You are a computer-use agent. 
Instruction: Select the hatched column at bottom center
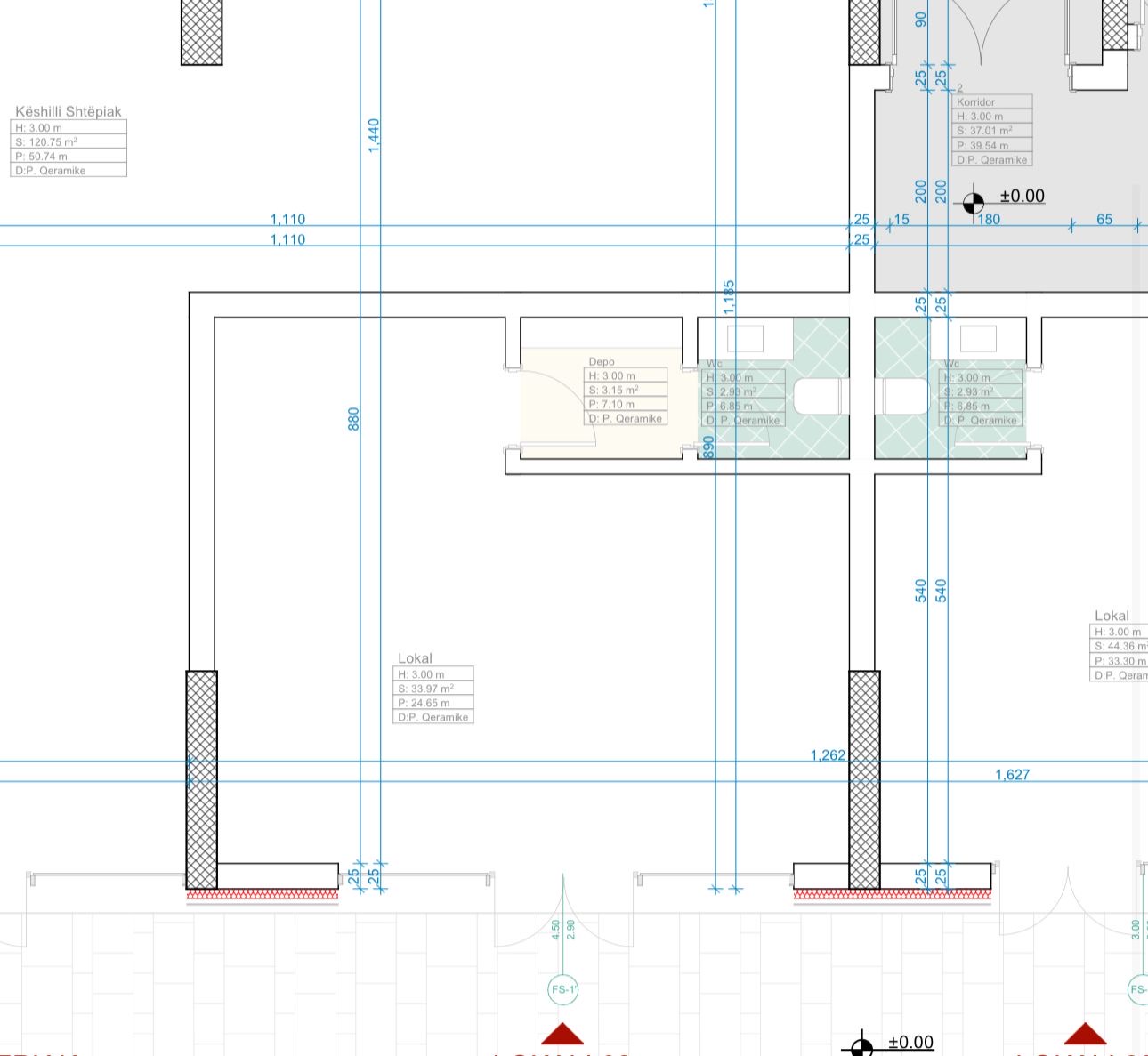point(864,779)
